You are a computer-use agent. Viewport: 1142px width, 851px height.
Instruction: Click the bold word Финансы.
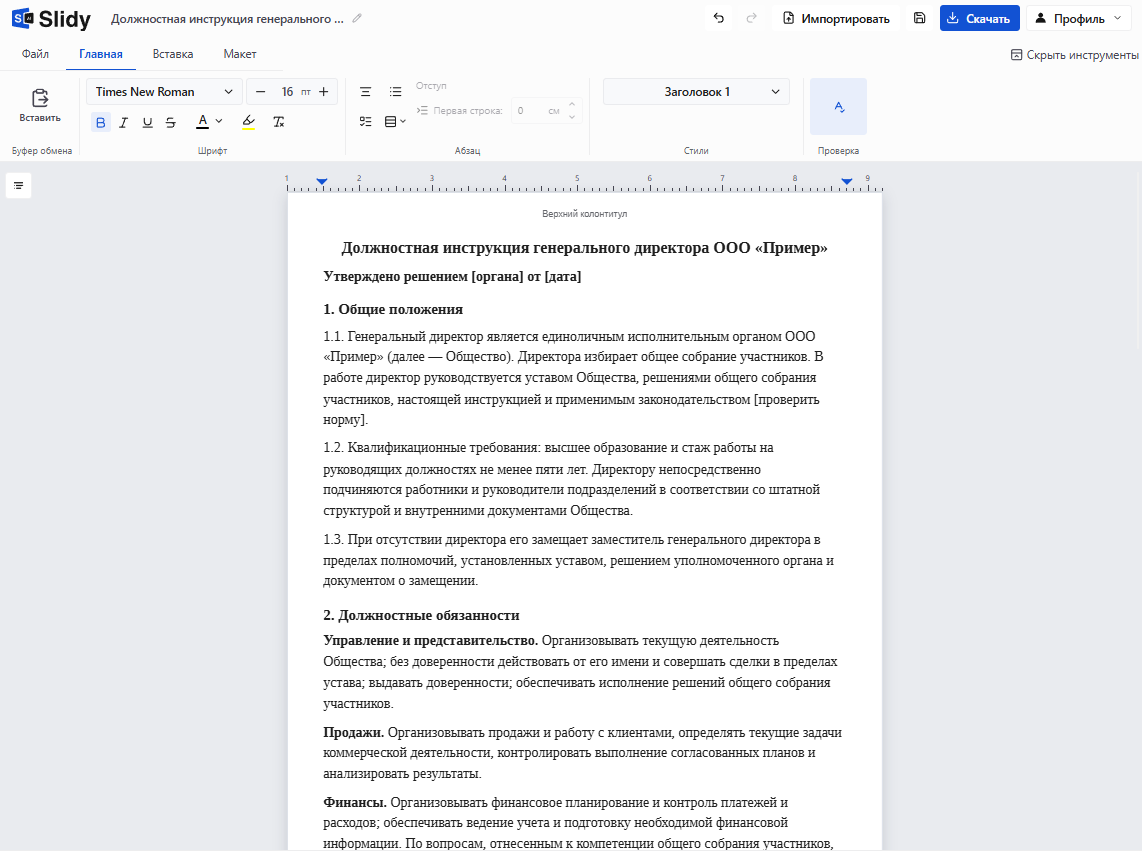(x=355, y=803)
